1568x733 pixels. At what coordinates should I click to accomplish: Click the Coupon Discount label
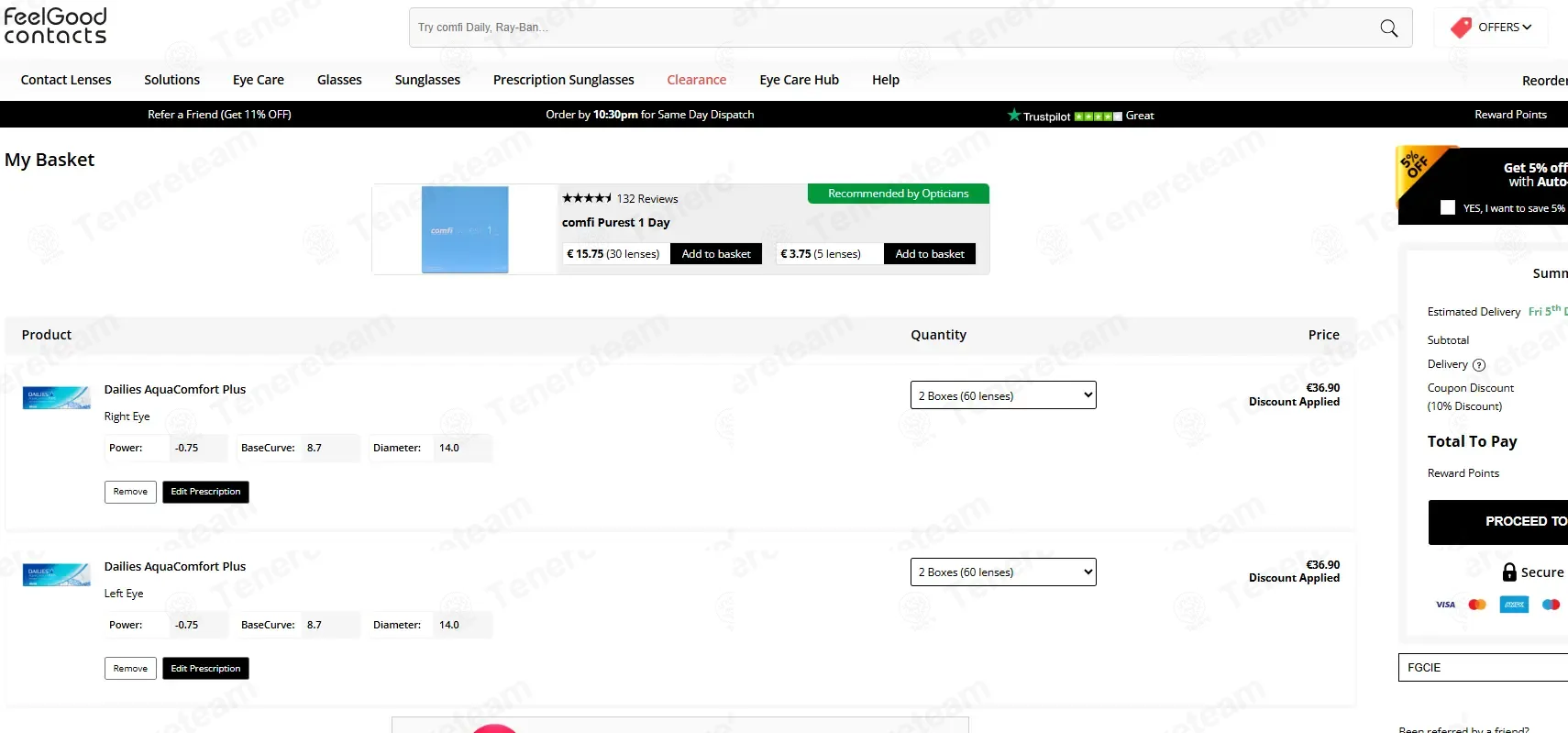pos(1471,388)
